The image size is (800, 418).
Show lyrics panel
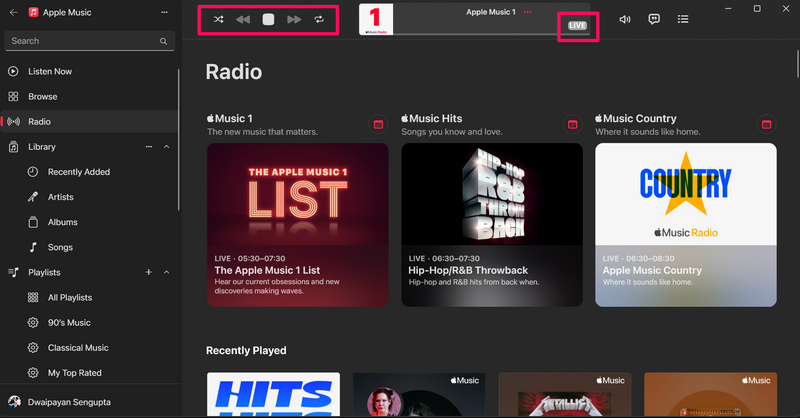[x=654, y=19]
